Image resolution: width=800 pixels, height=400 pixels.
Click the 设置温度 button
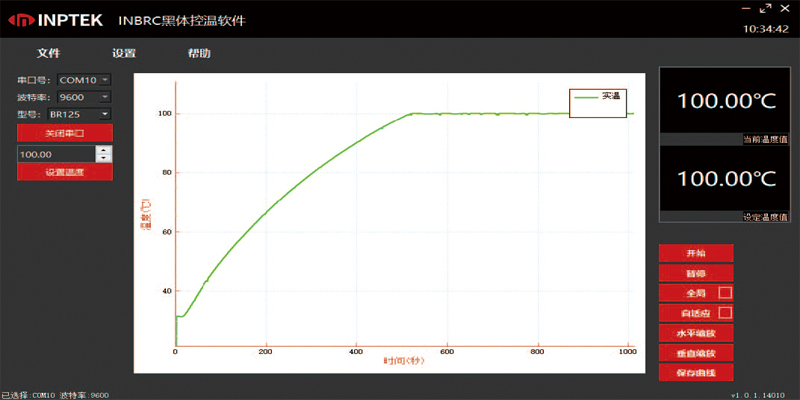pyautogui.click(x=65, y=173)
